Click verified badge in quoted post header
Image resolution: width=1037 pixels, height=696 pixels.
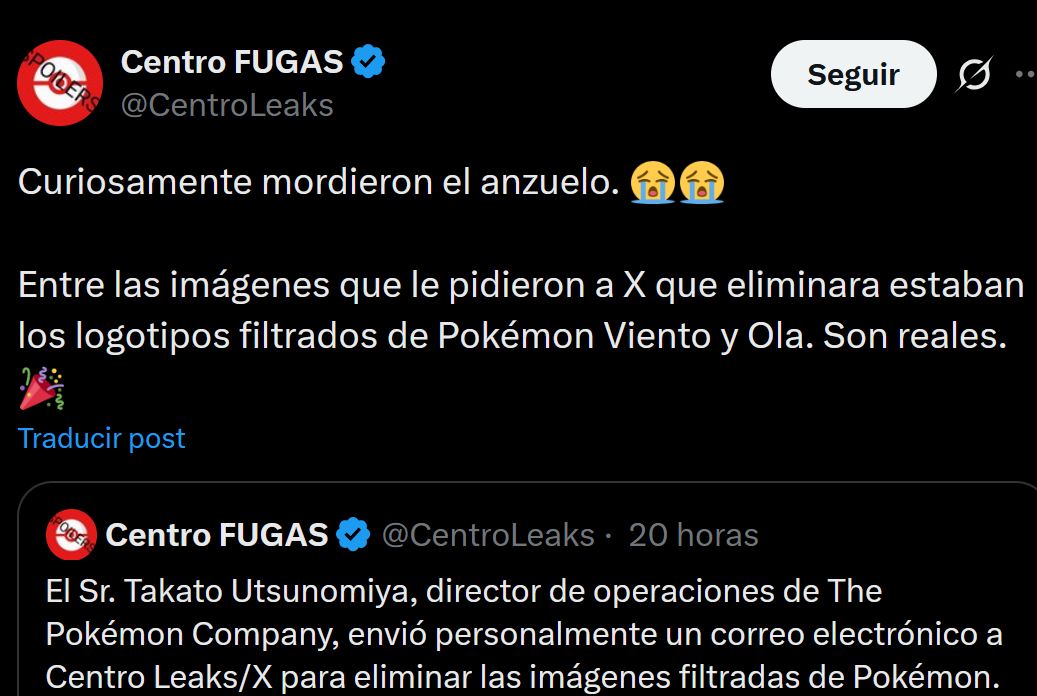coord(352,535)
